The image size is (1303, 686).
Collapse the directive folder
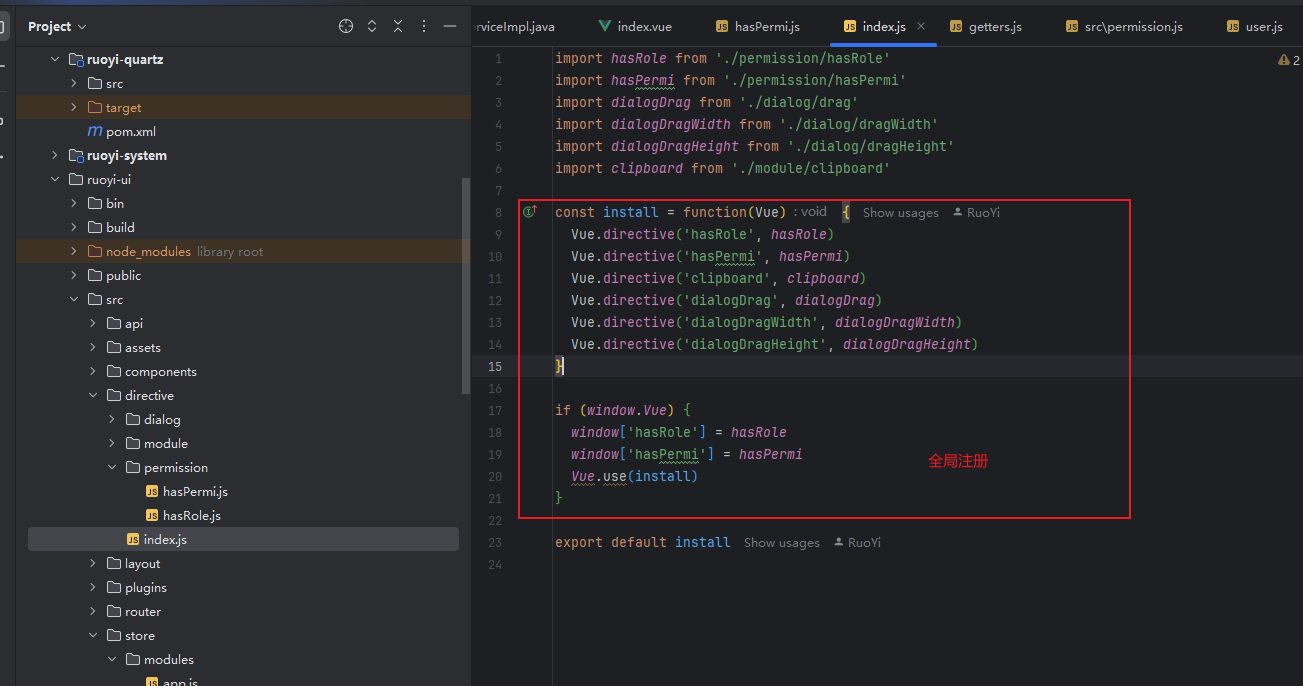[93, 395]
